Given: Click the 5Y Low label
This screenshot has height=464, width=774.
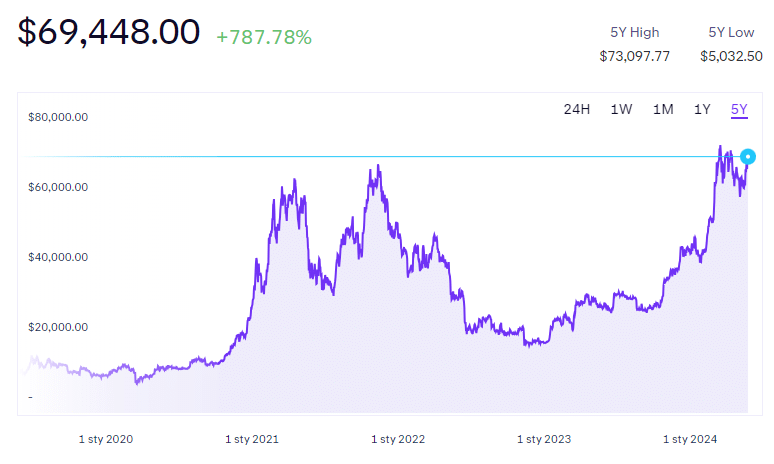Looking at the screenshot, I should (x=731, y=32).
